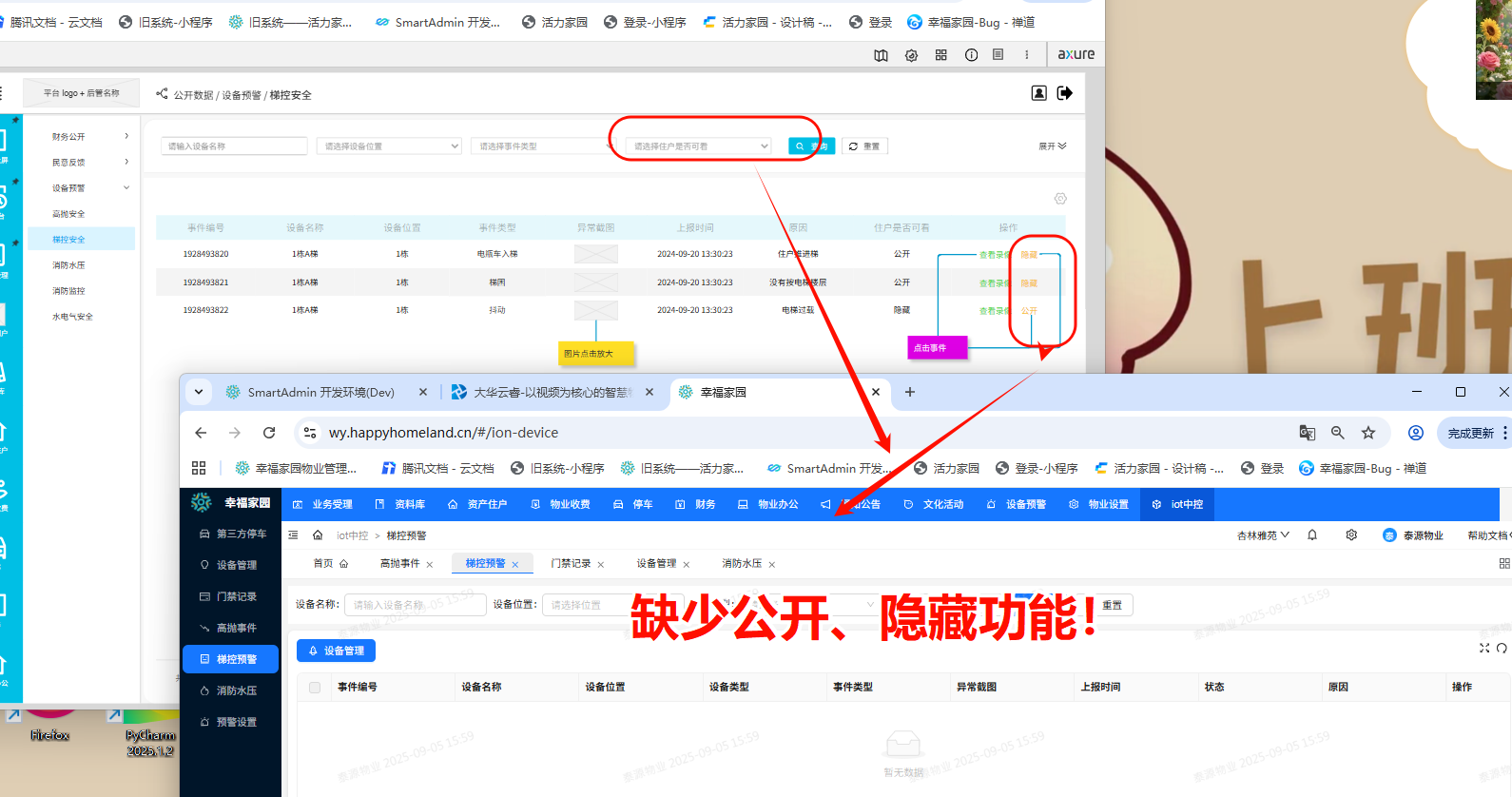The width and height of the screenshot is (1512, 797).
Task: Bookmark page with the star icon
Action: coord(1368,433)
